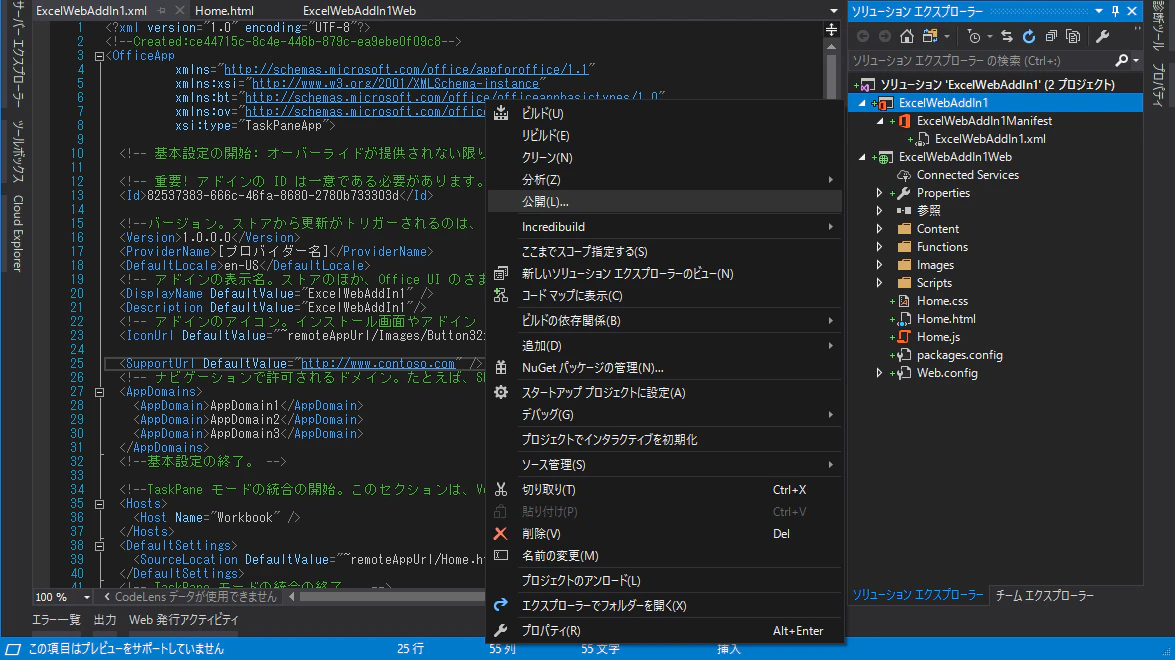Click プロパティ(R) in the context menu
This screenshot has height=660, width=1175.
point(665,631)
